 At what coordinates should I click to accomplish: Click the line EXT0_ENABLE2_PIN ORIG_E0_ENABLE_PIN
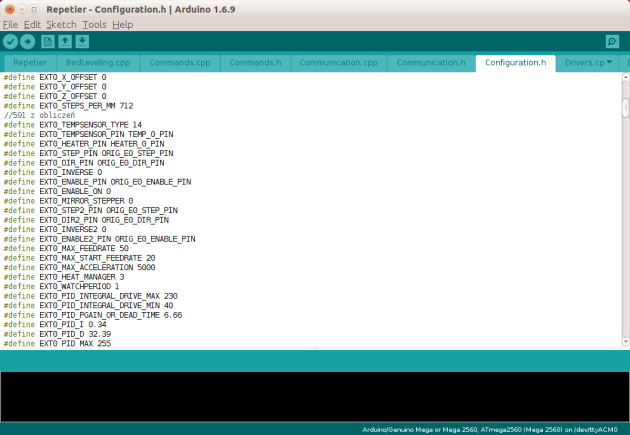click(100, 239)
